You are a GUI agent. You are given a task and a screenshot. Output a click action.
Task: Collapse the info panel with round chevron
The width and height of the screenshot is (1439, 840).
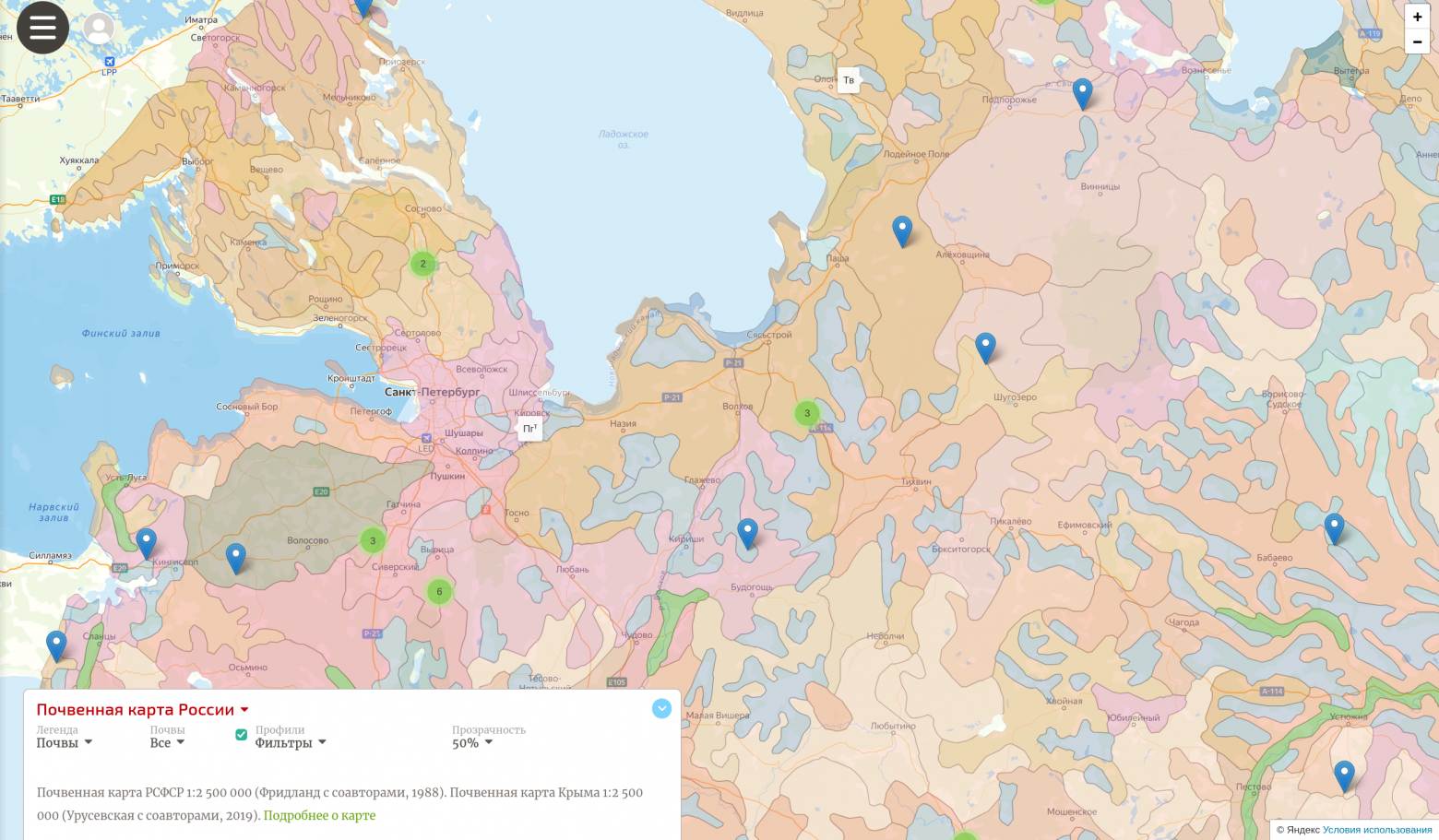(x=661, y=708)
